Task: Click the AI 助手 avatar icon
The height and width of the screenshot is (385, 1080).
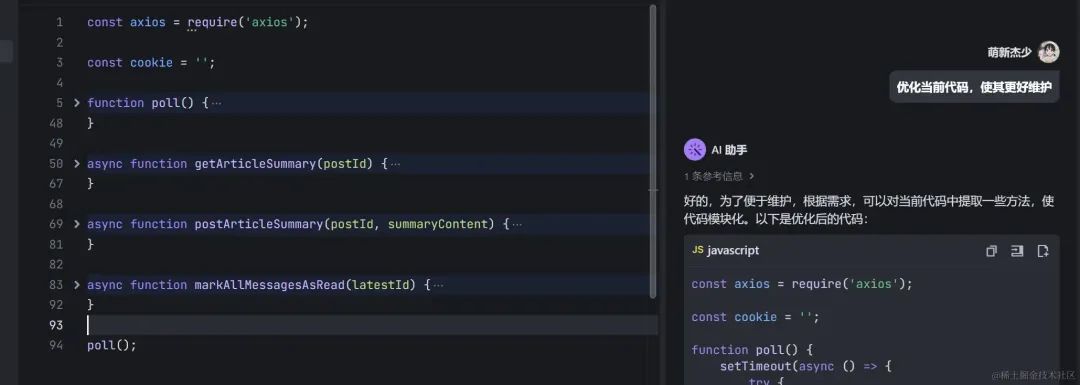Action: pyautogui.click(x=694, y=149)
